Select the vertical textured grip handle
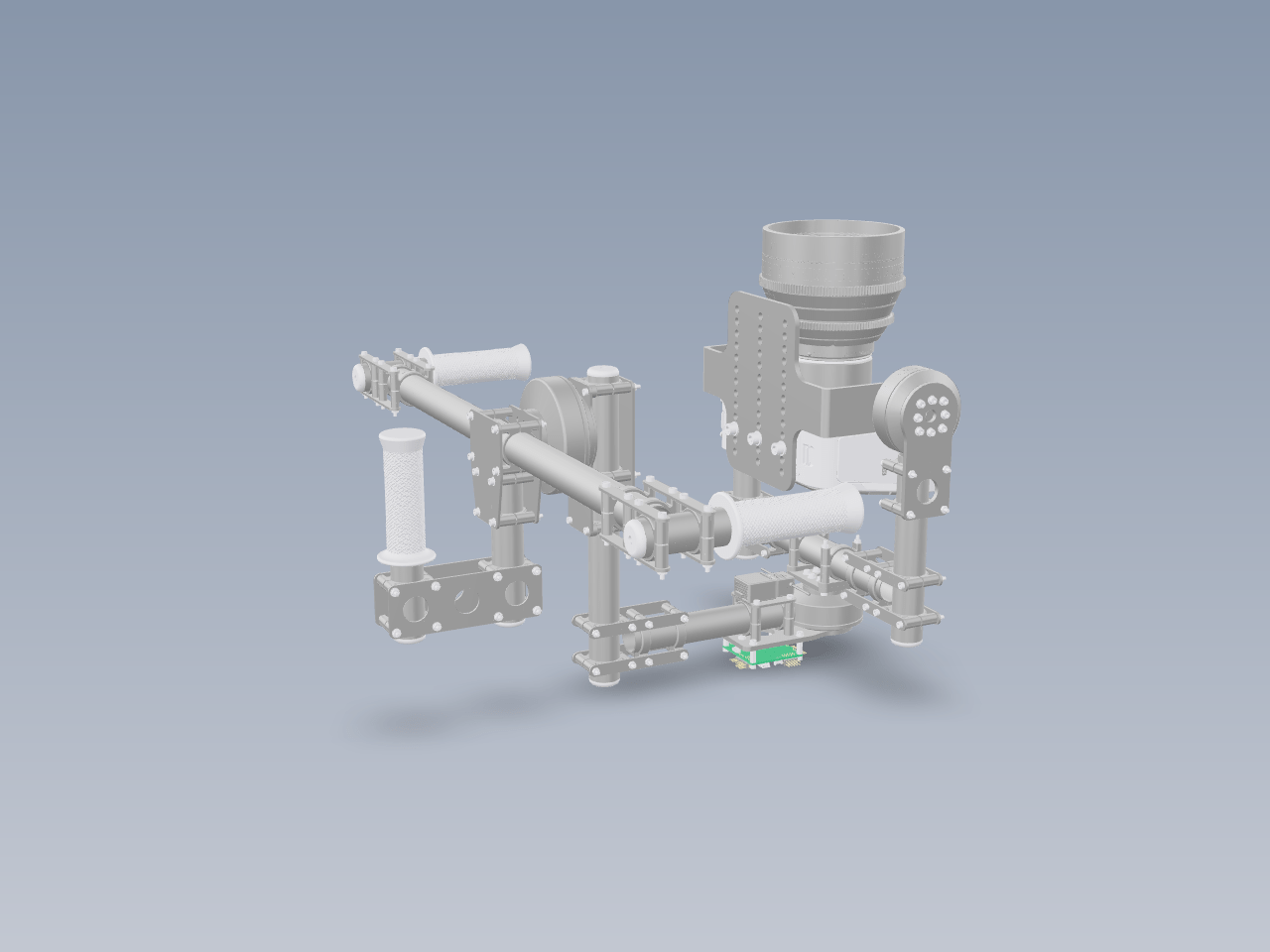 [x=404, y=496]
